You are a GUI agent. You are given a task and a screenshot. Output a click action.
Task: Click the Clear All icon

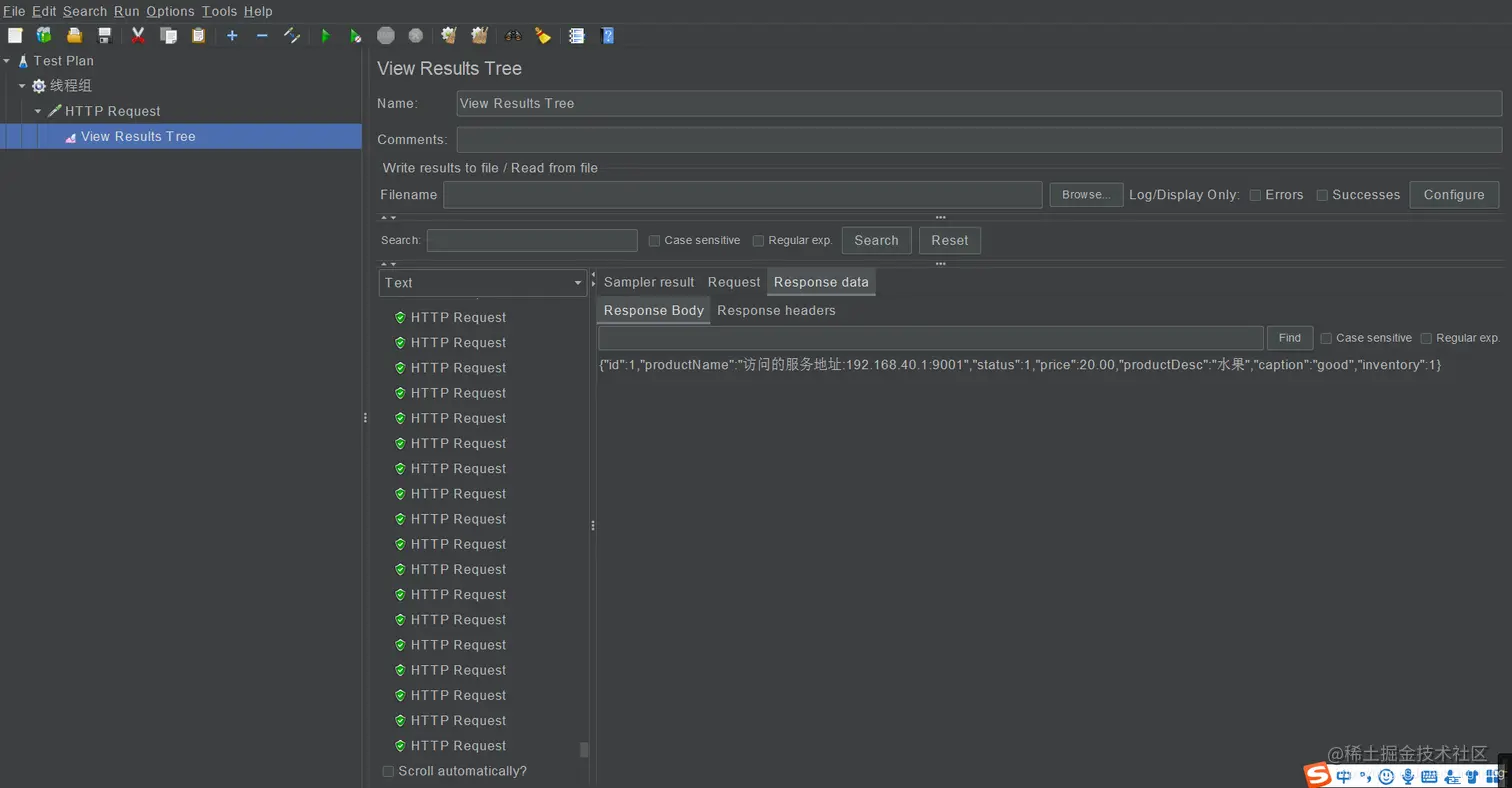point(479,36)
